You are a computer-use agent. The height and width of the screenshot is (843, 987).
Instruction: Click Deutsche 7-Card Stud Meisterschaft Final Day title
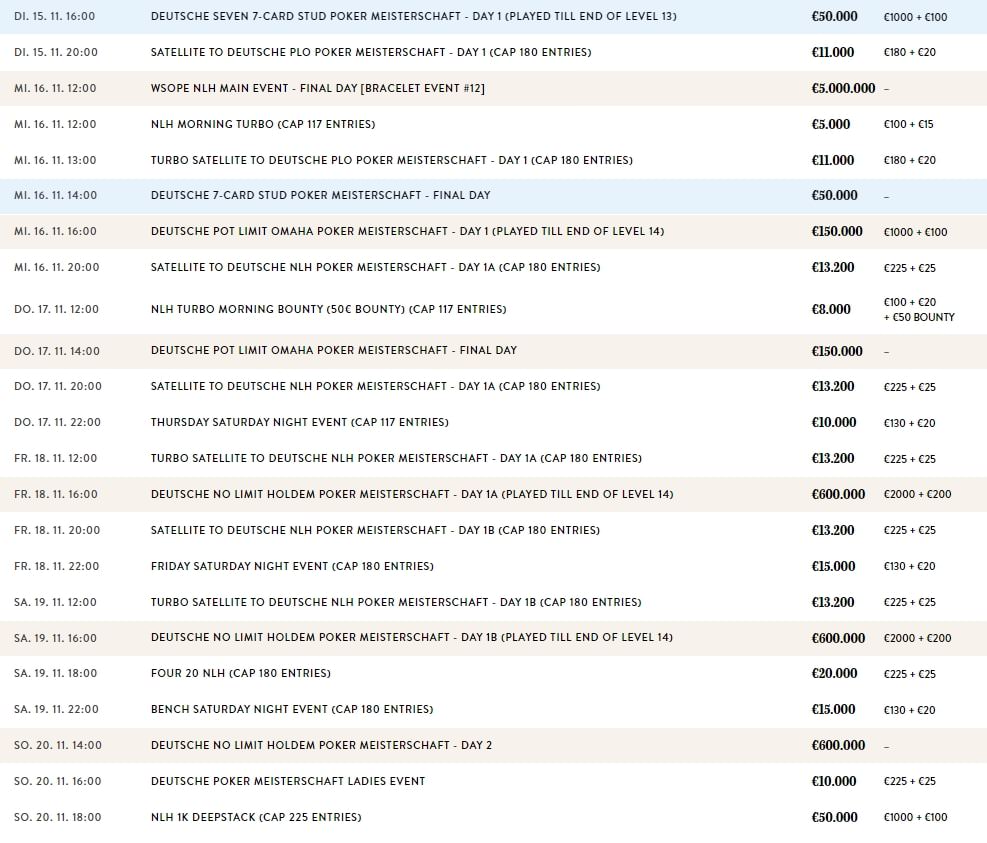click(320, 195)
